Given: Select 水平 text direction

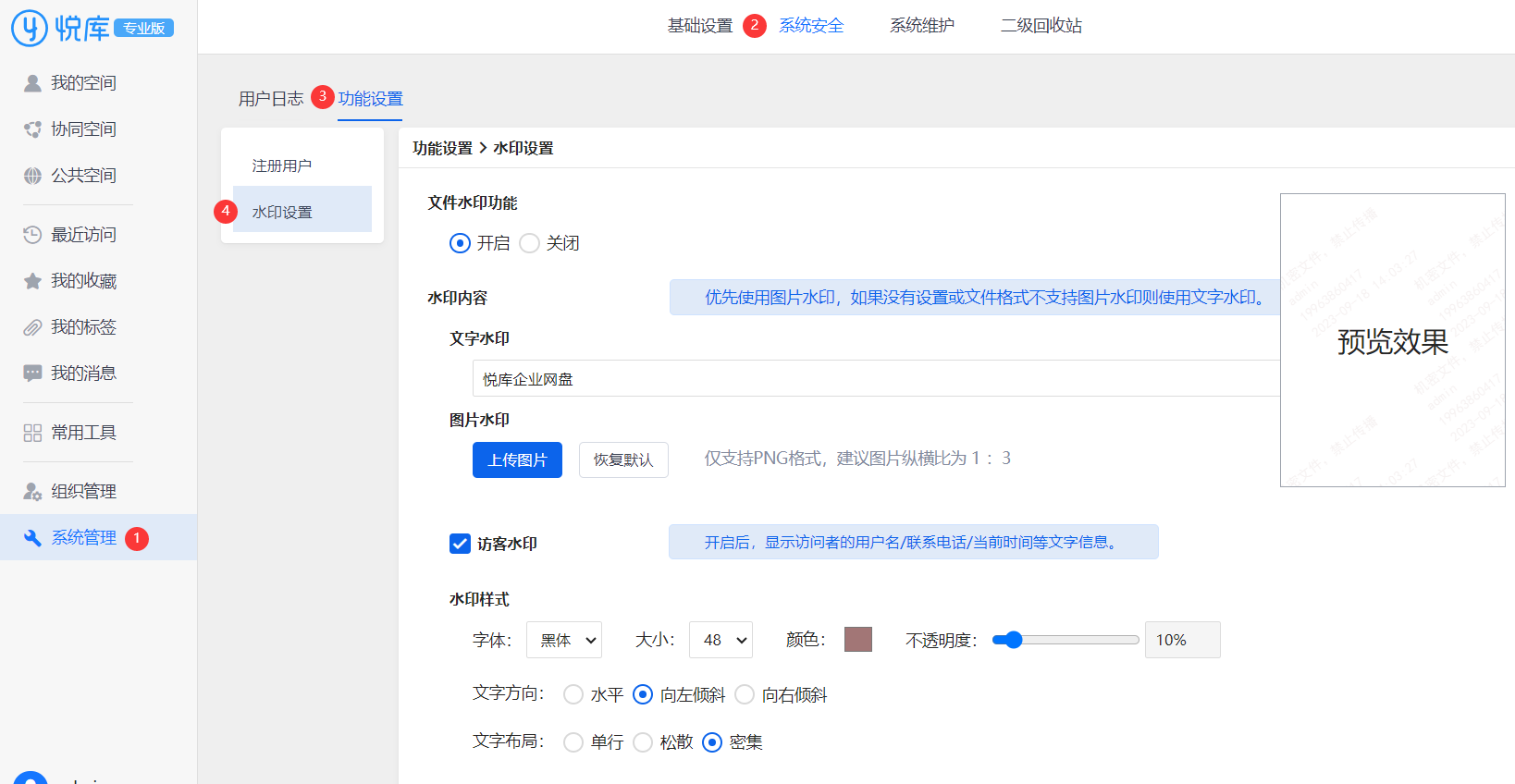Looking at the screenshot, I should [573, 694].
